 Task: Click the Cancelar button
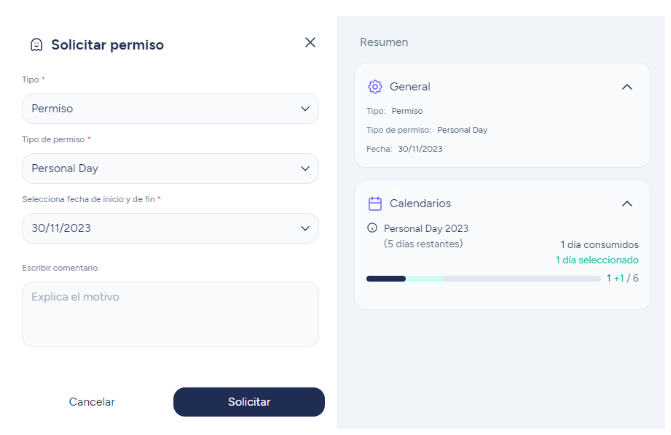(92, 402)
